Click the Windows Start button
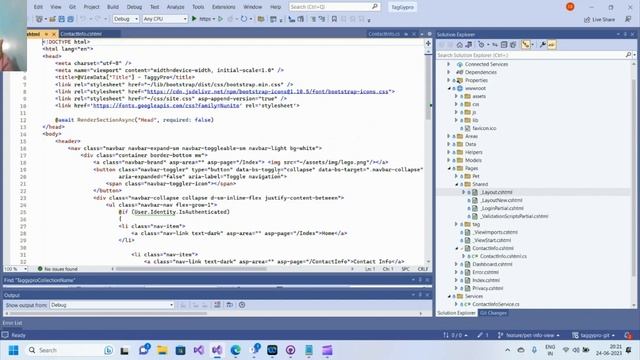 click(x=13, y=350)
